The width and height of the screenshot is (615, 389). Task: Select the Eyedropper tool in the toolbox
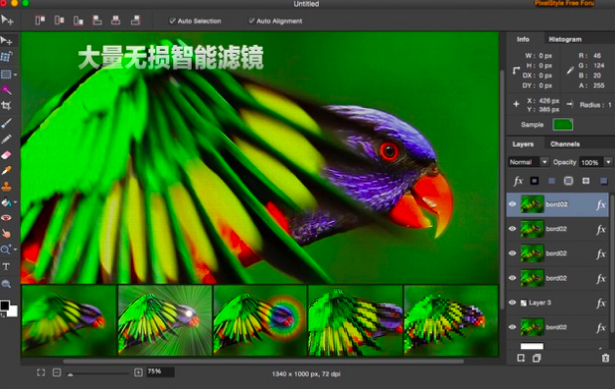pyautogui.click(x=6, y=171)
